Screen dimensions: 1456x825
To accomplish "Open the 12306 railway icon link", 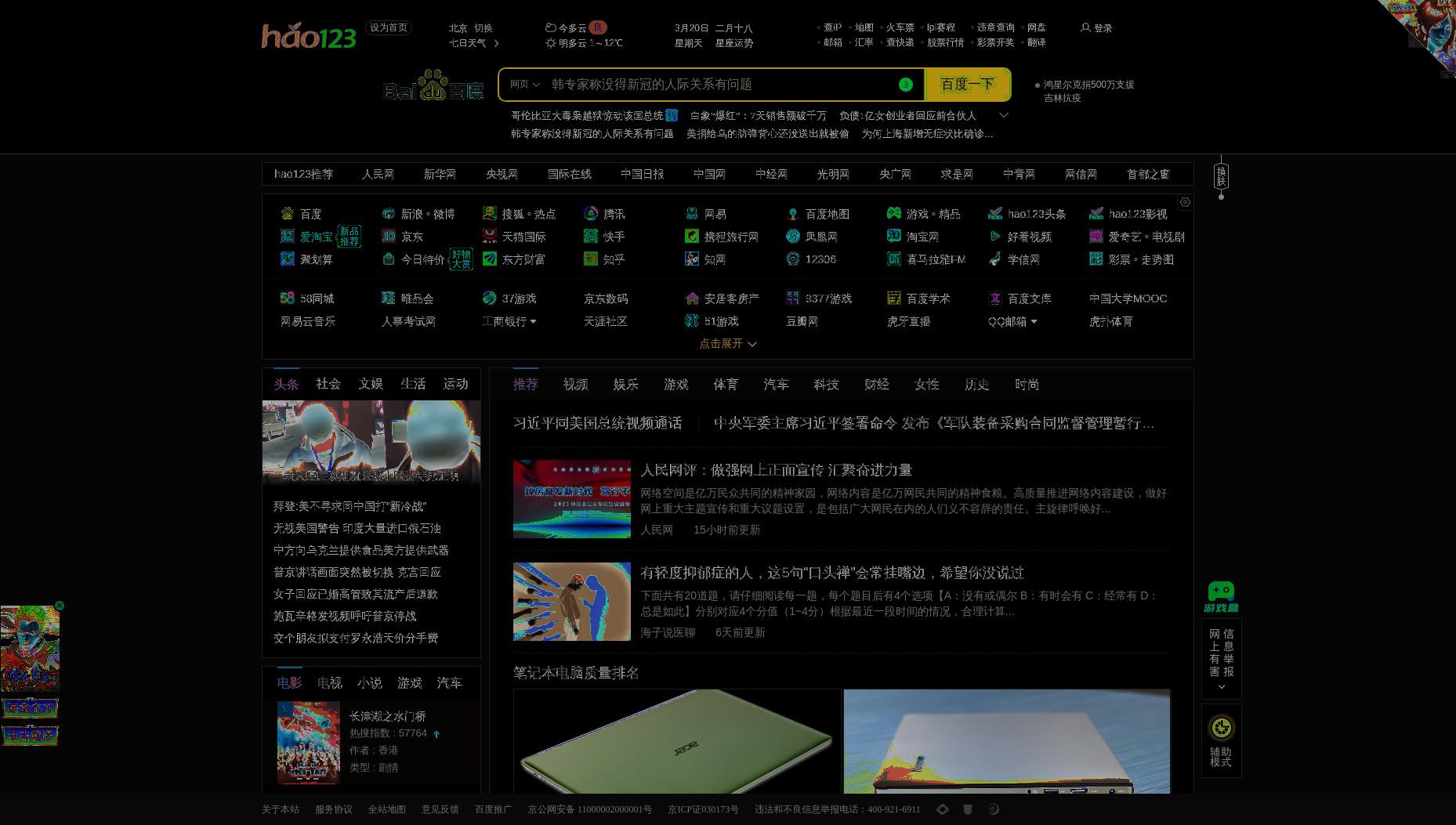I will (793, 259).
